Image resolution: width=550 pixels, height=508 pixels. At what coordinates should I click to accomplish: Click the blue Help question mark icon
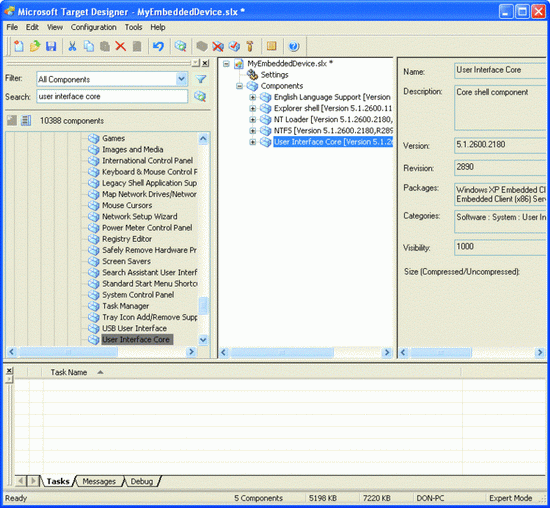point(294,46)
